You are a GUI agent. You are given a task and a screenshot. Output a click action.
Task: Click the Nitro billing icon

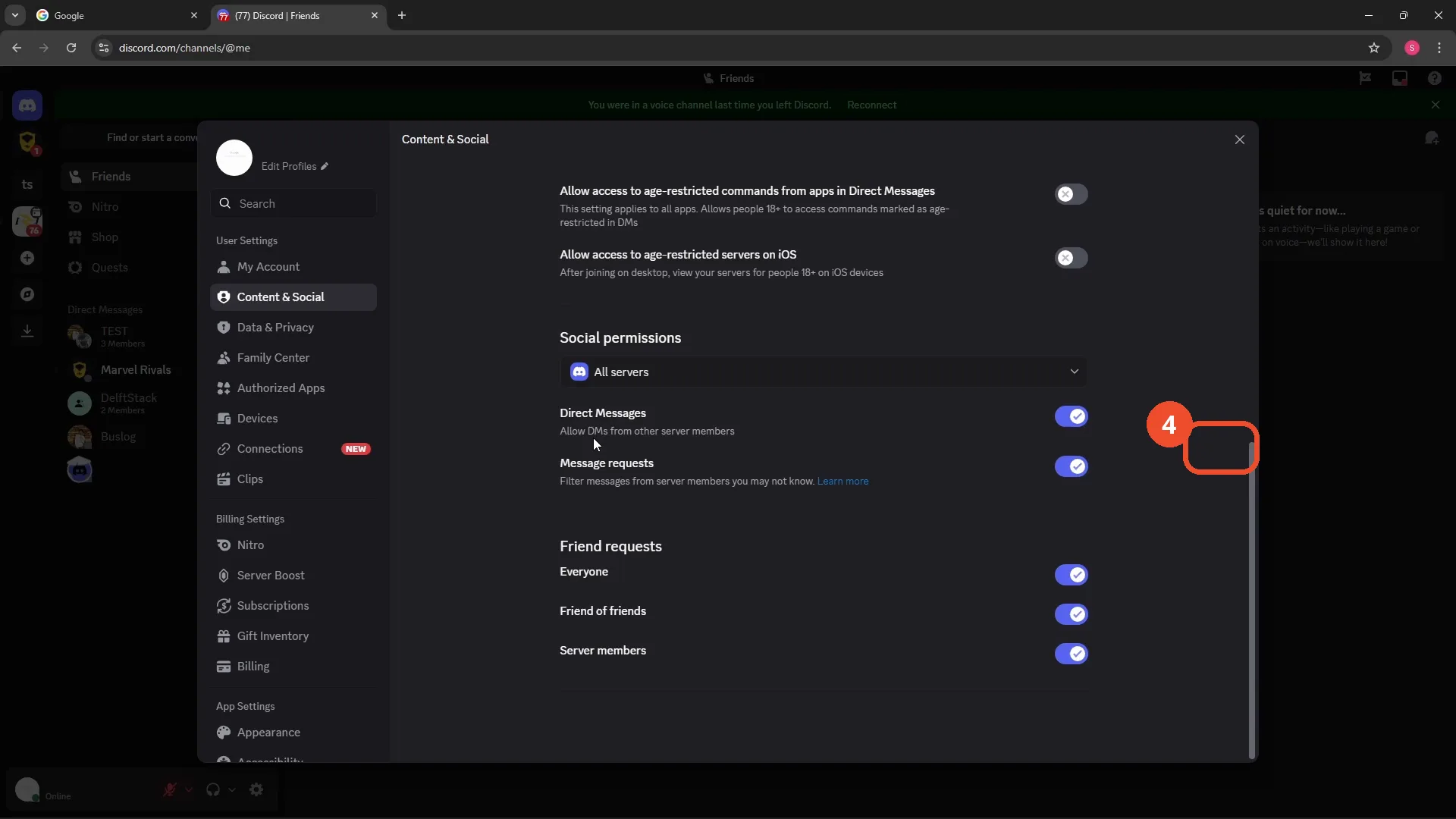(x=224, y=545)
